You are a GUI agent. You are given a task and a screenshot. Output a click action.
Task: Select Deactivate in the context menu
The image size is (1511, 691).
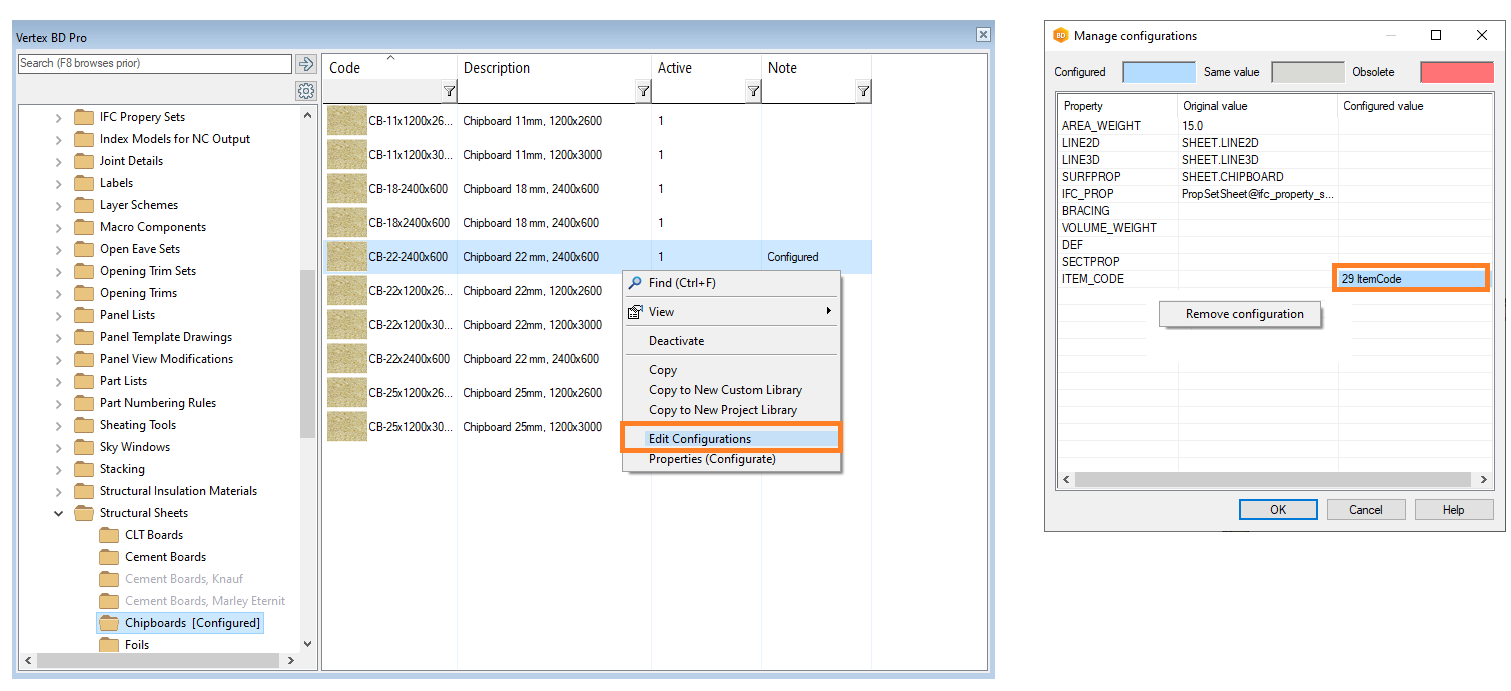click(x=676, y=341)
